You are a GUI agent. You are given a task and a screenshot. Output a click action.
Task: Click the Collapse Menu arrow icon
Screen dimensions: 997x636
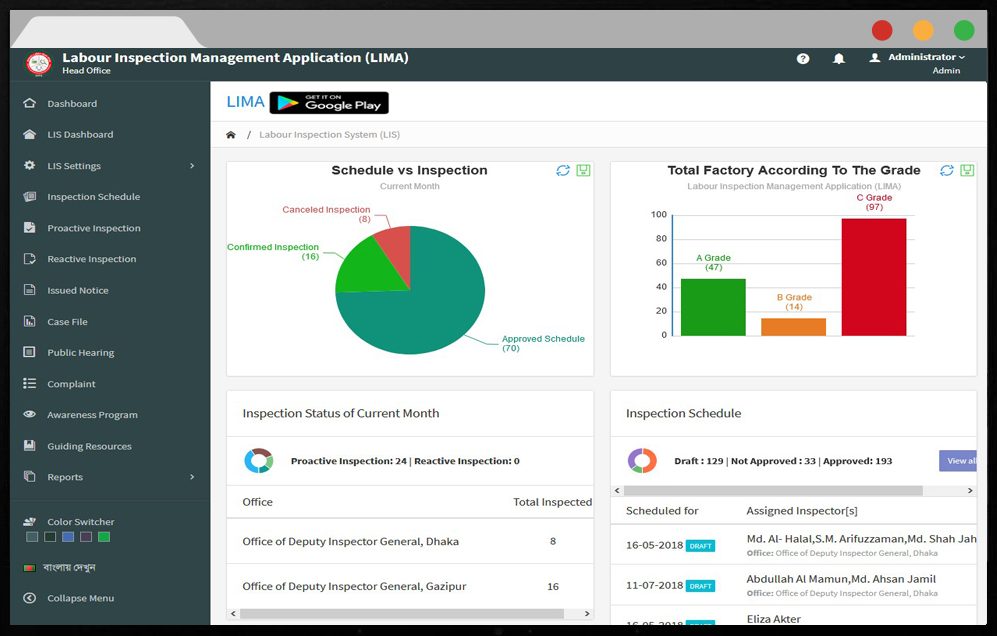pyautogui.click(x=29, y=598)
